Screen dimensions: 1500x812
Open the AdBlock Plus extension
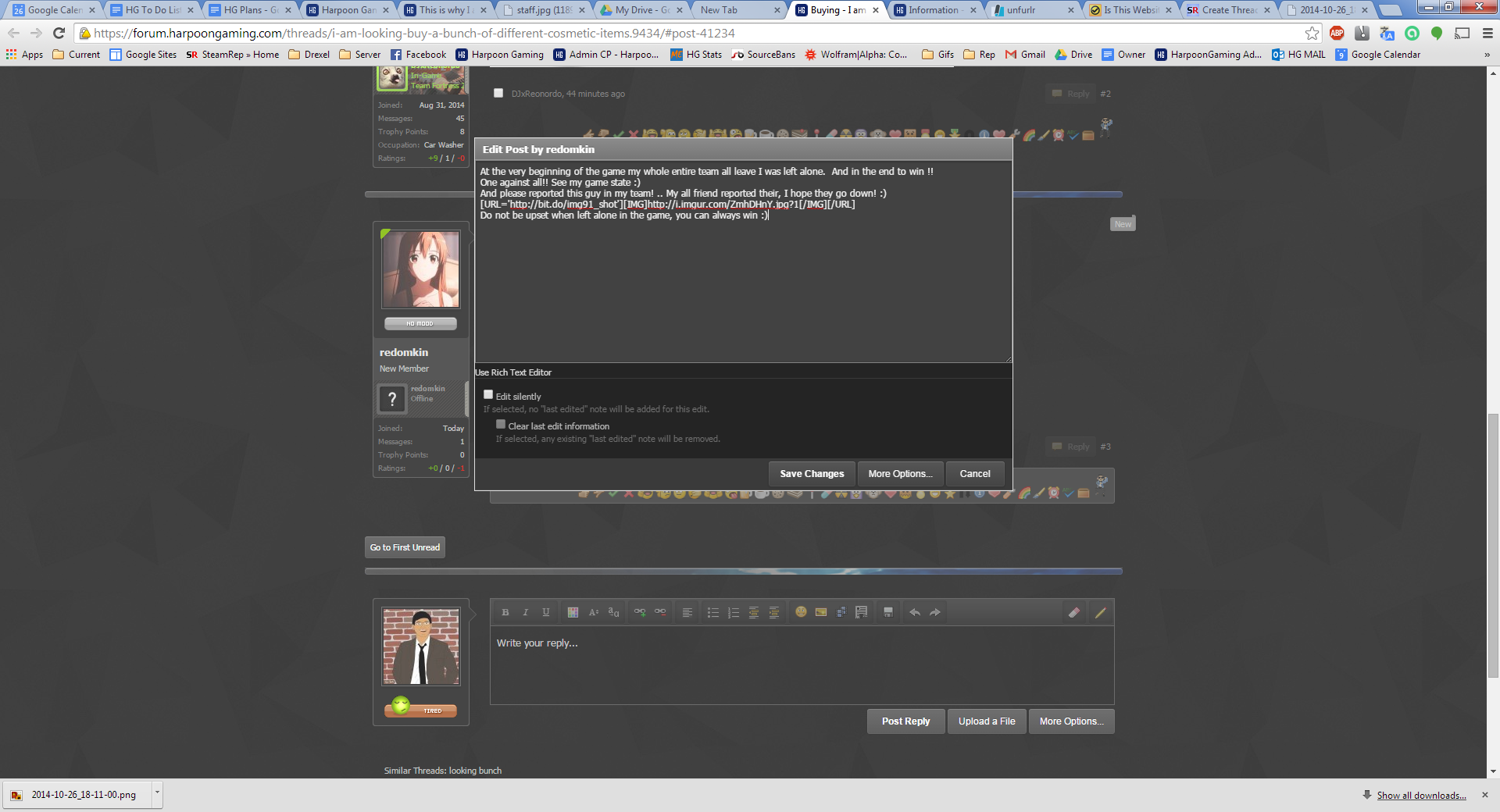click(x=1337, y=34)
